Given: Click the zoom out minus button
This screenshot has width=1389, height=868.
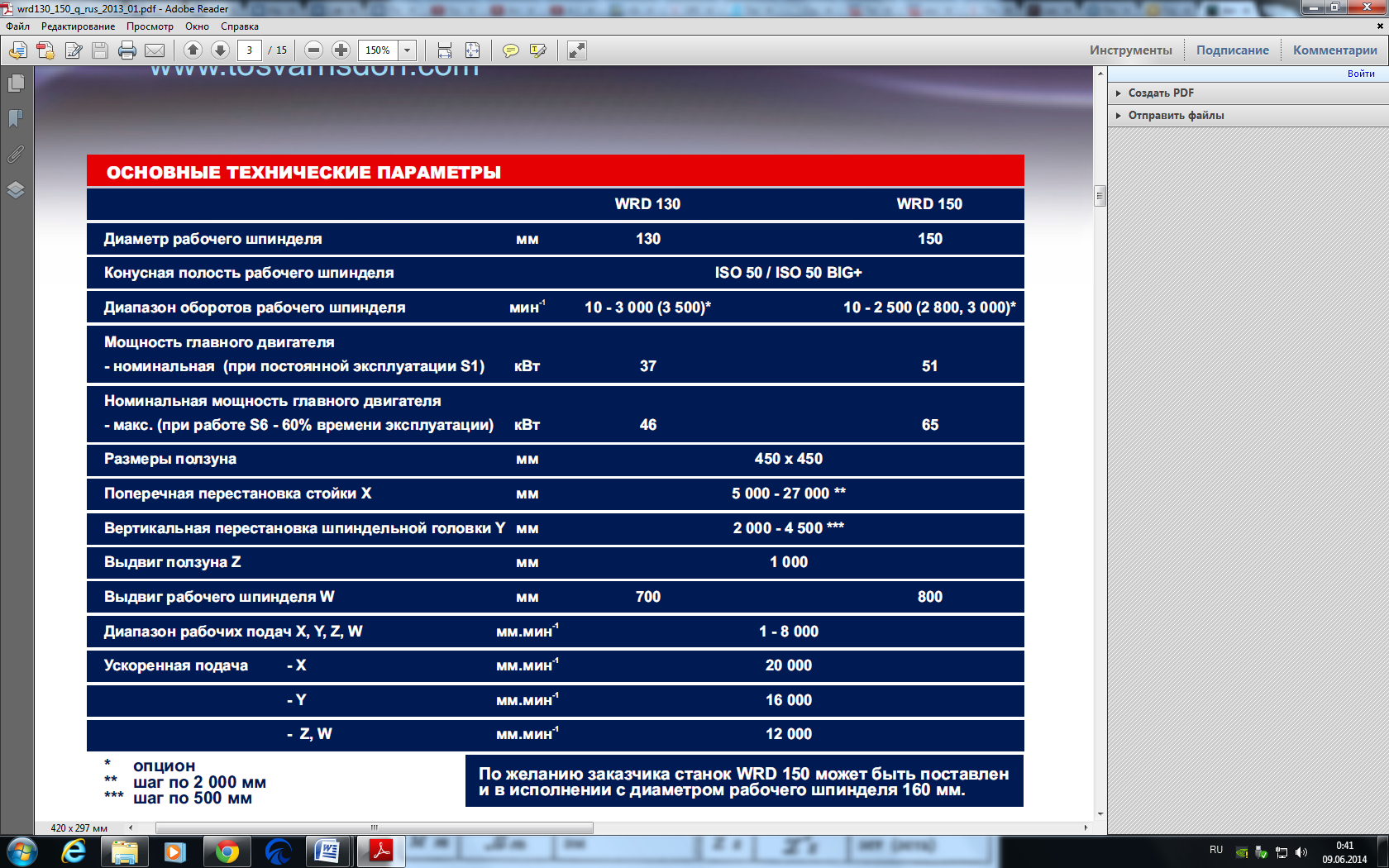Looking at the screenshot, I should click(313, 50).
